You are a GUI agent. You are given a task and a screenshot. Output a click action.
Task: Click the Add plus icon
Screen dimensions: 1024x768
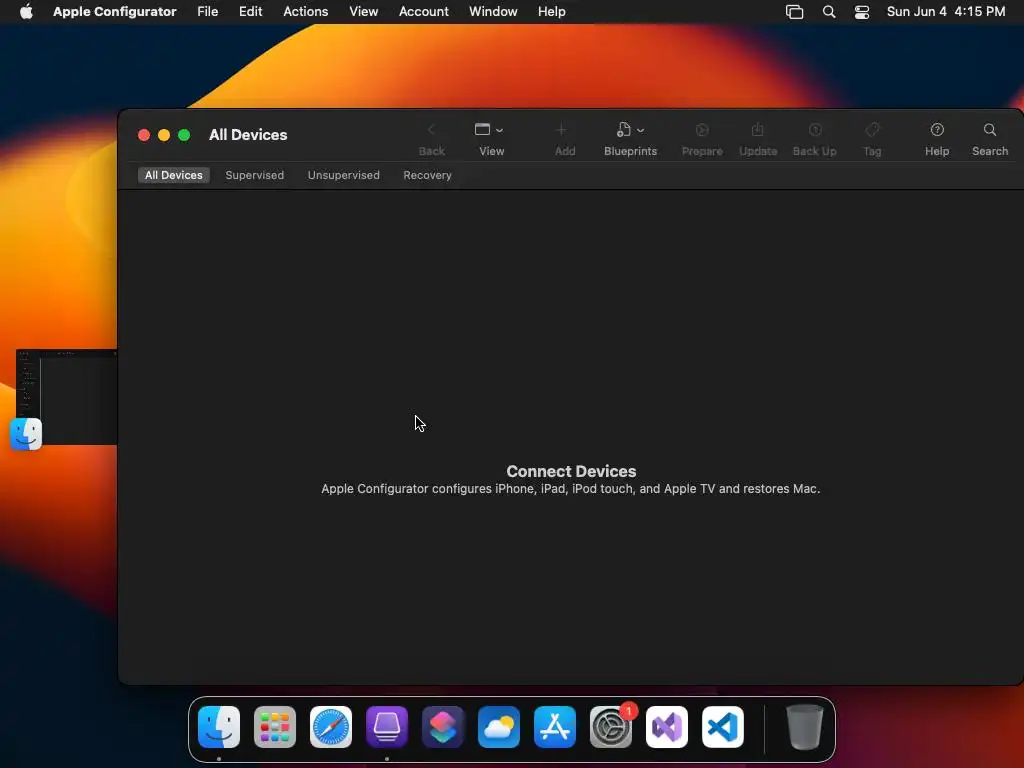pos(561,130)
